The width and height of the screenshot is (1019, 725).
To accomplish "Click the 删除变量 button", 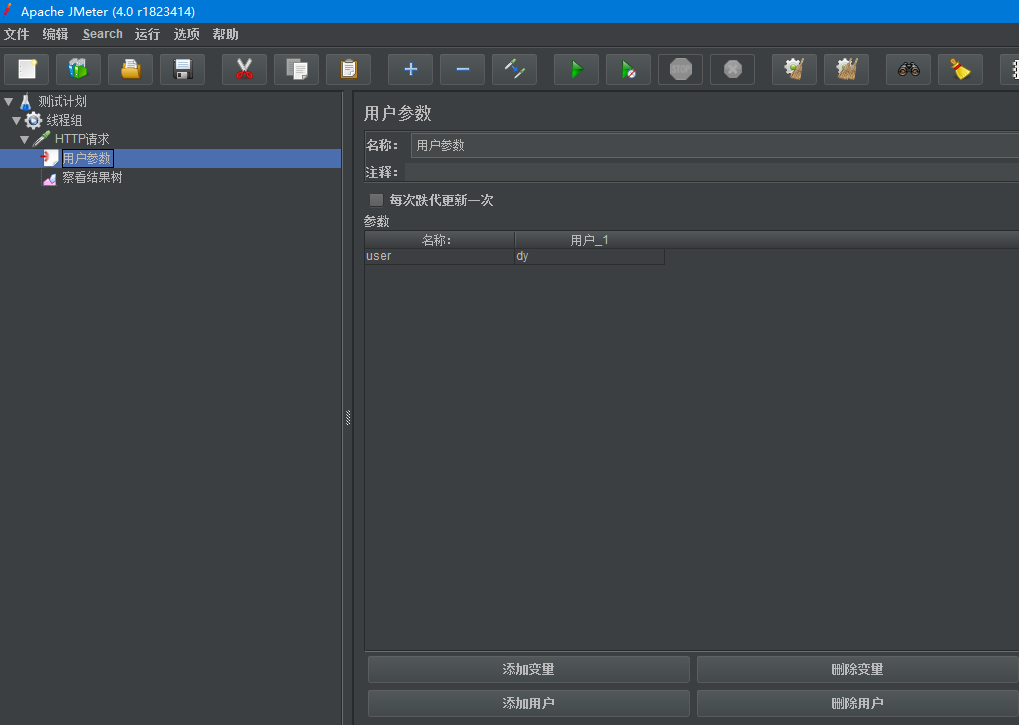I will point(858,669).
